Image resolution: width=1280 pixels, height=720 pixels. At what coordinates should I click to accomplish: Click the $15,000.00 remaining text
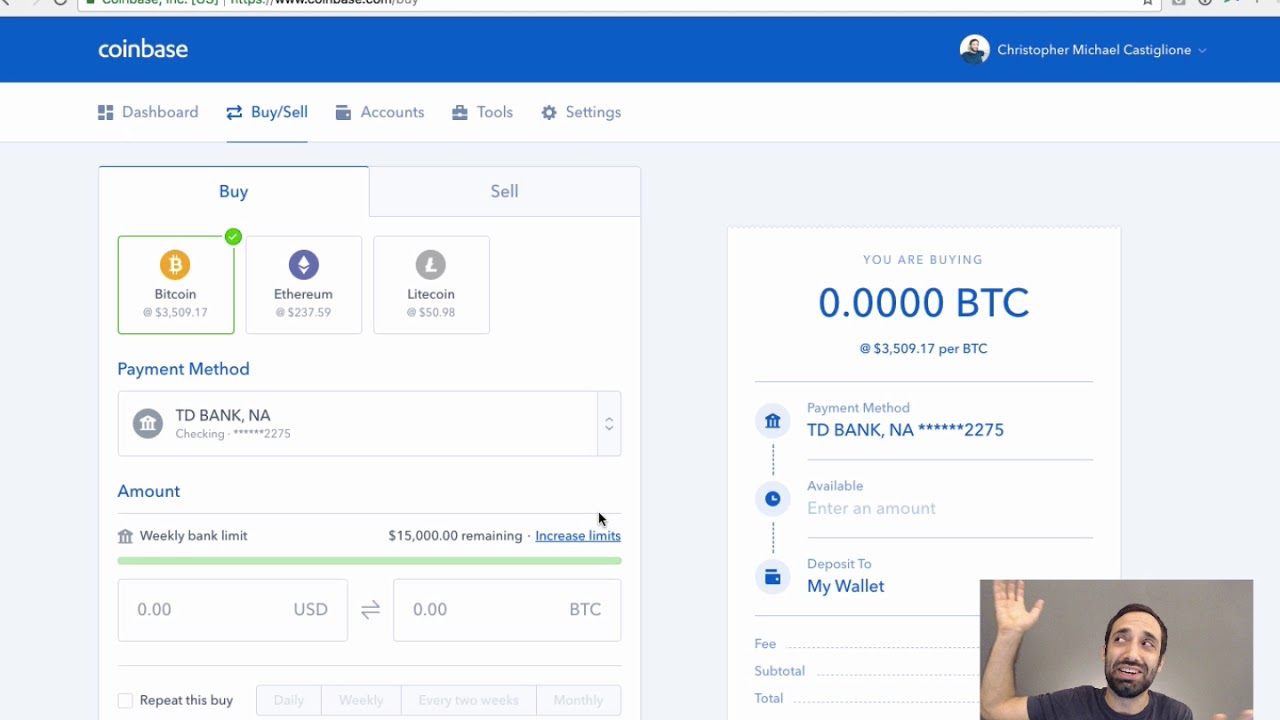click(455, 536)
